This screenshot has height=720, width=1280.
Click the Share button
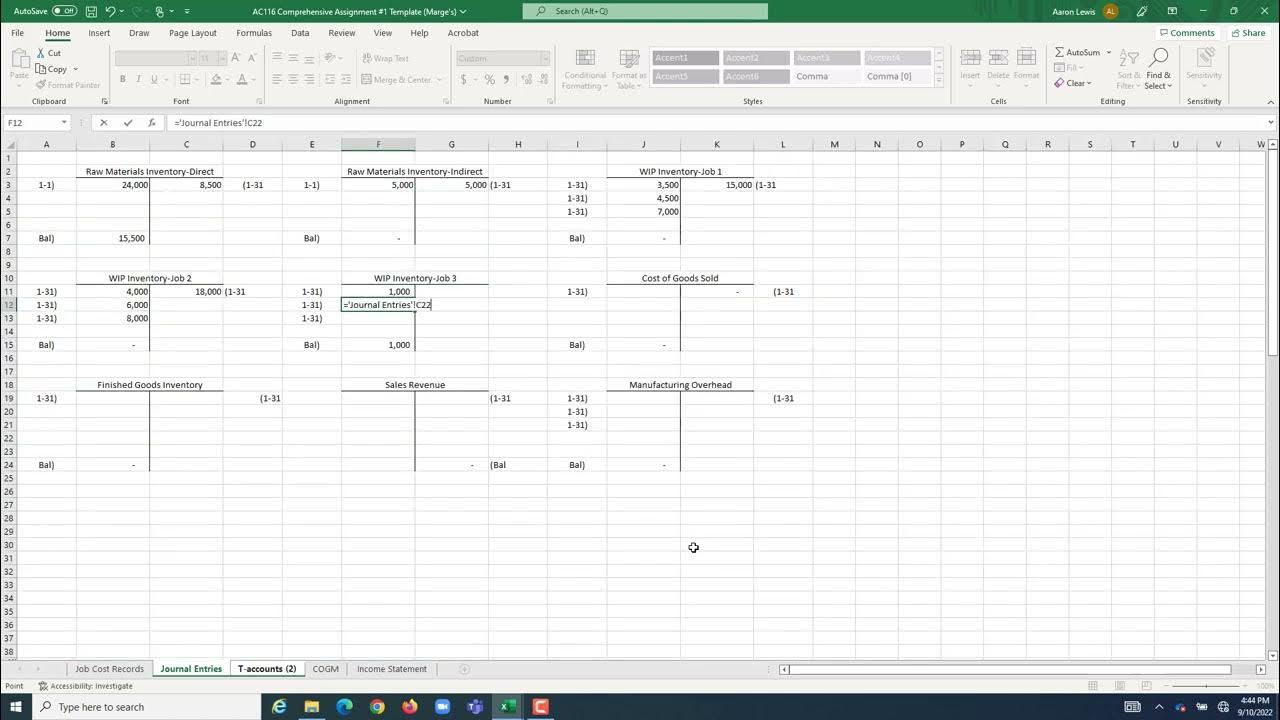(x=1248, y=33)
